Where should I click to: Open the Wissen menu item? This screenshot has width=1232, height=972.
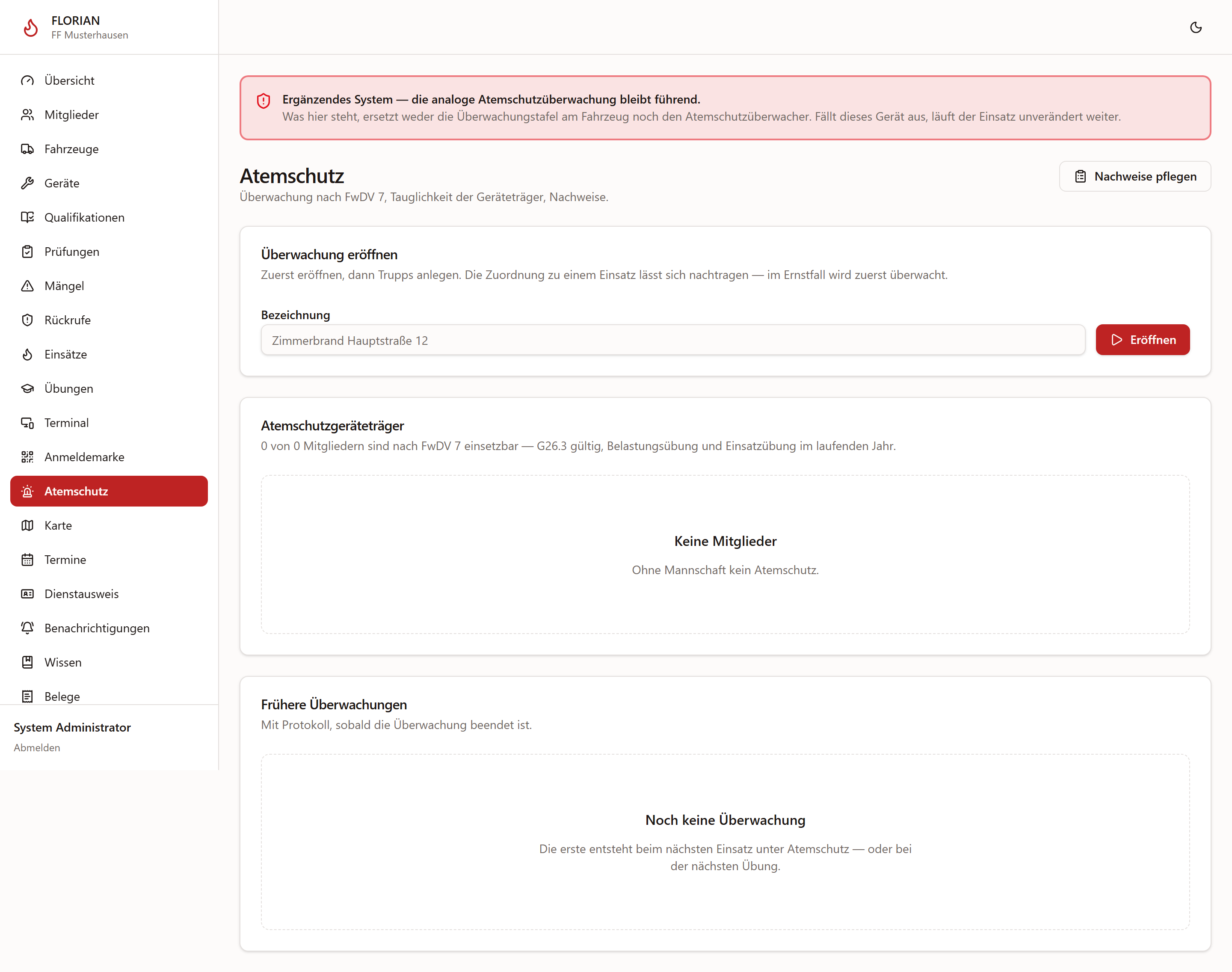[x=109, y=662]
